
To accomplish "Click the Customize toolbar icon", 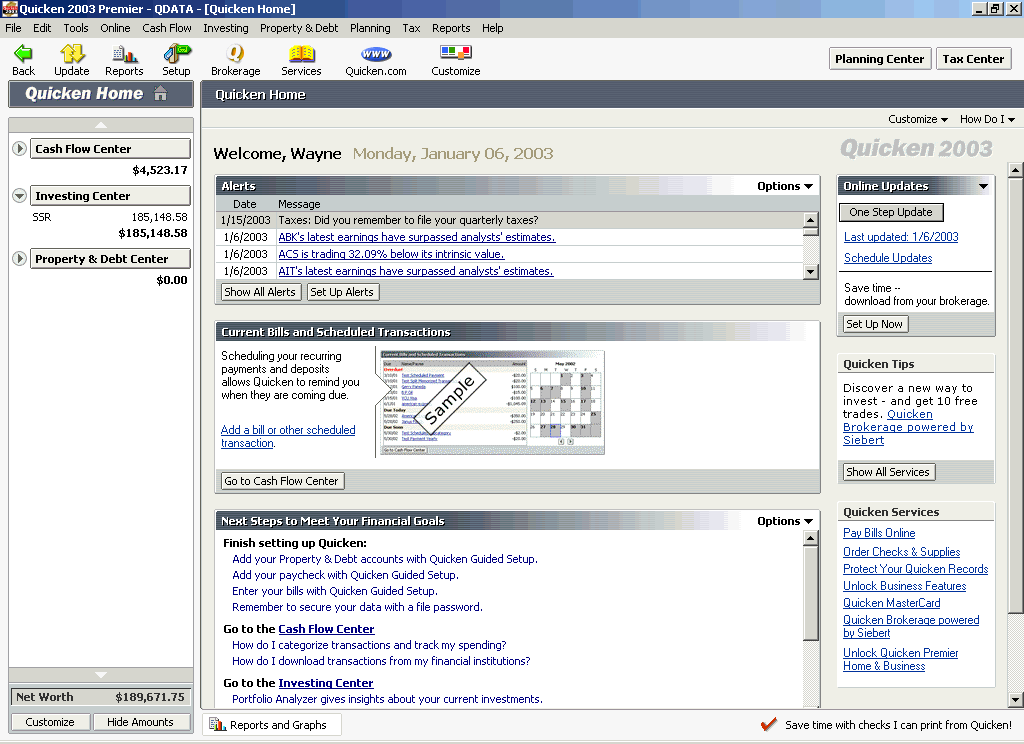I will tap(456, 52).
